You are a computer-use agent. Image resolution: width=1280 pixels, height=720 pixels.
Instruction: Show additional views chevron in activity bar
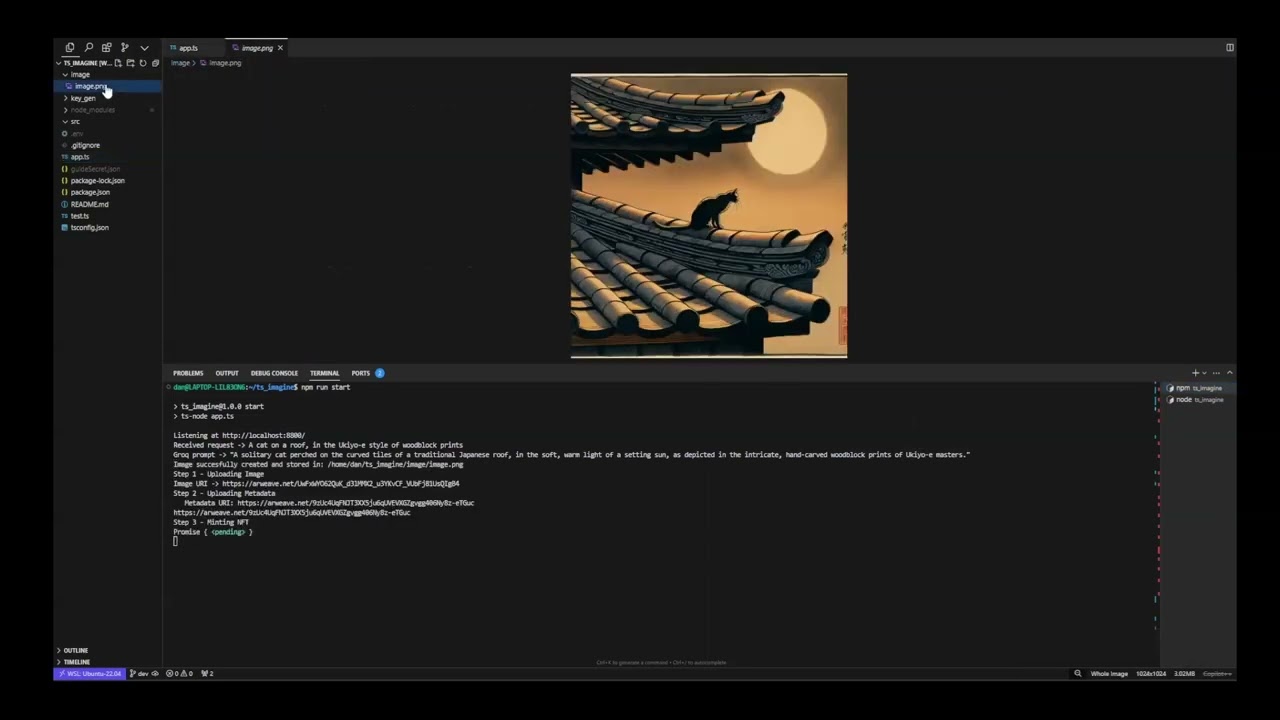(144, 48)
